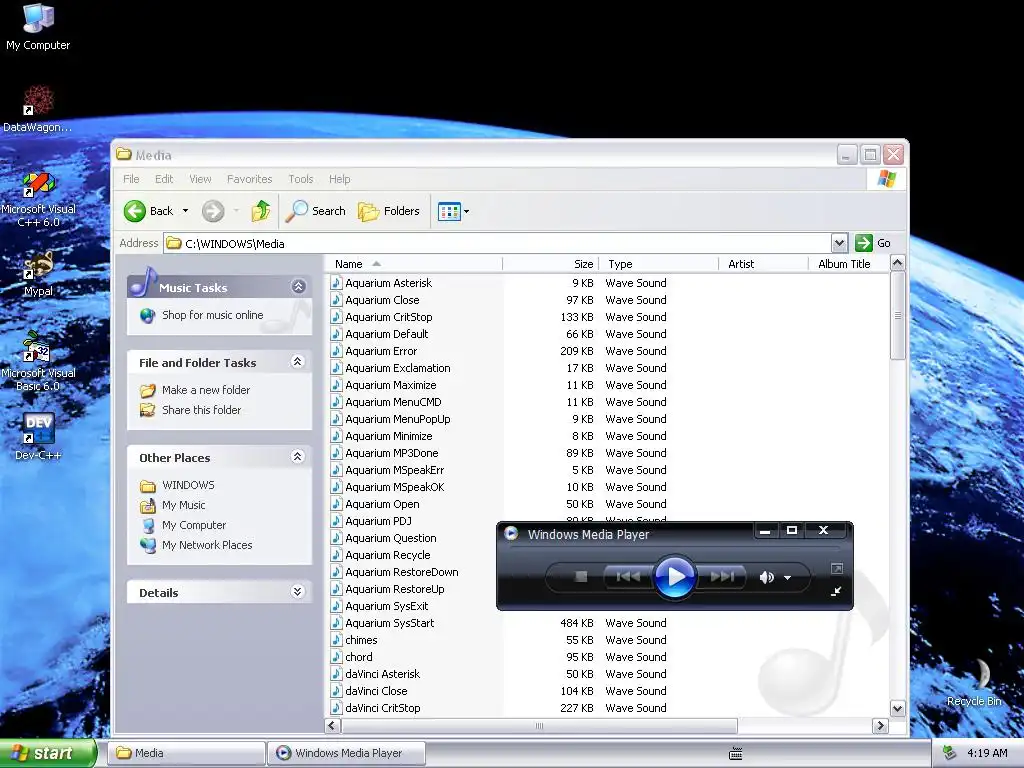Select the Aquarium MP3Done file

(392, 453)
